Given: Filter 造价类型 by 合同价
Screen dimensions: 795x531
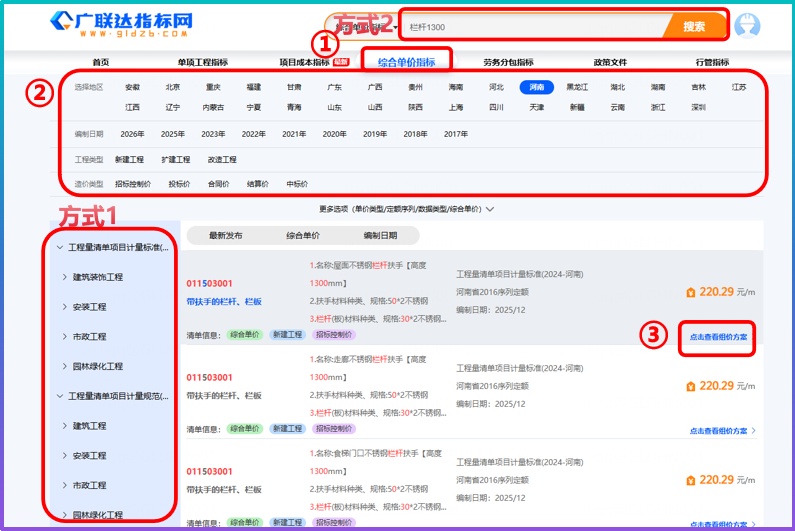Looking at the screenshot, I should [x=219, y=184].
